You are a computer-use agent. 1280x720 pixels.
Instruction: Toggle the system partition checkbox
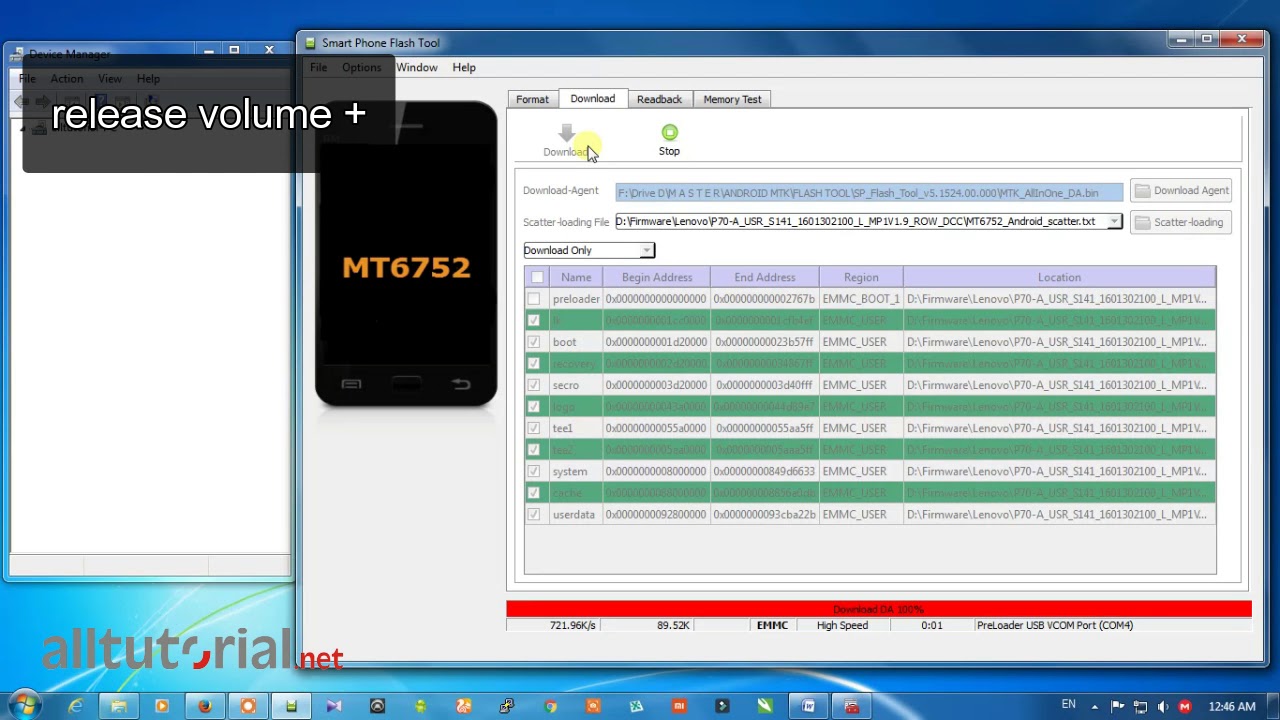pyautogui.click(x=534, y=471)
